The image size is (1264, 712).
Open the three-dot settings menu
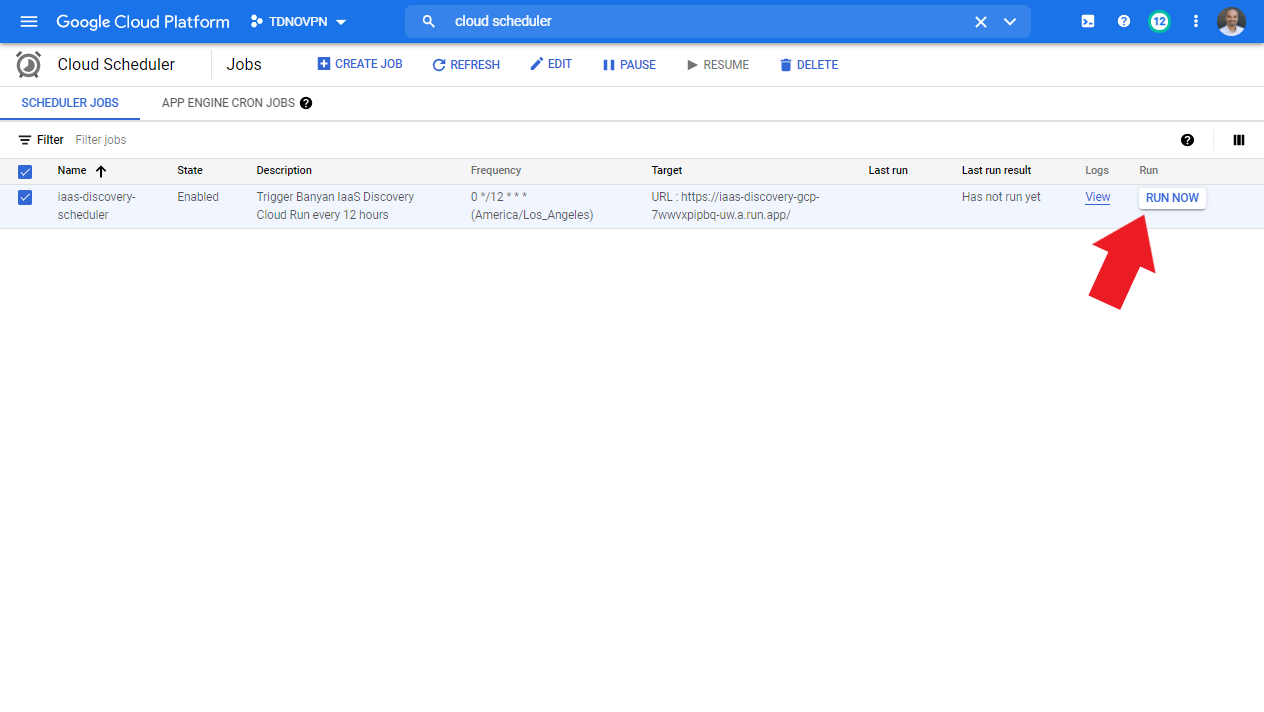[1196, 21]
